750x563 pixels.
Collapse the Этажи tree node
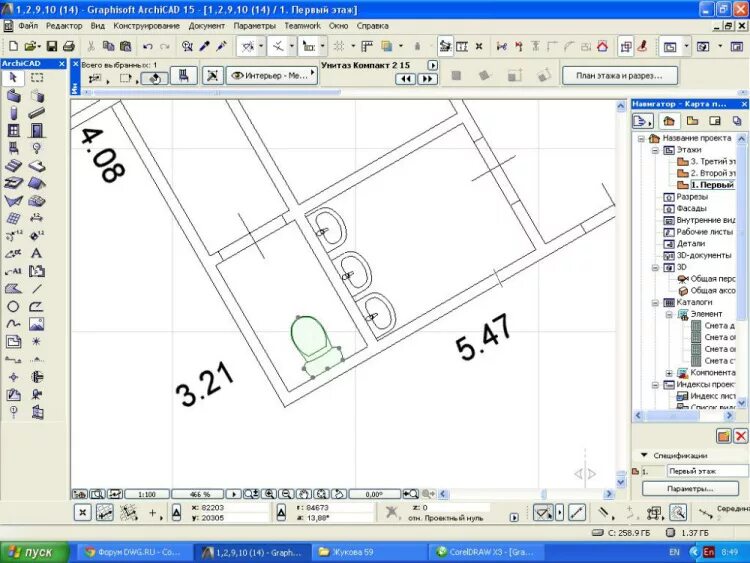pyautogui.click(x=655, y=150)
